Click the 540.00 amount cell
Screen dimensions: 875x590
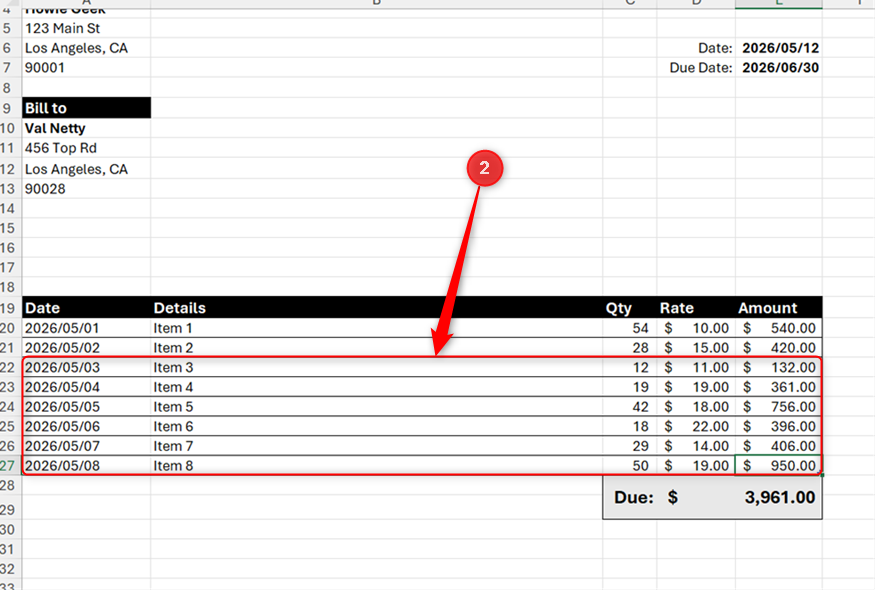click(778, 328)
